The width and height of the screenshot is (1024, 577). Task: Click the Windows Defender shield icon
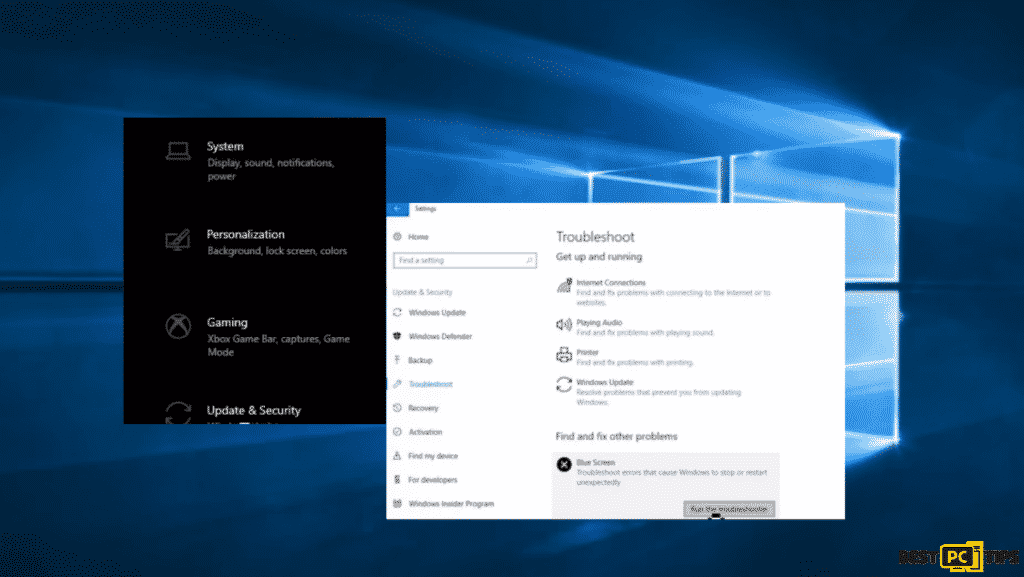[x=397, y=336]
